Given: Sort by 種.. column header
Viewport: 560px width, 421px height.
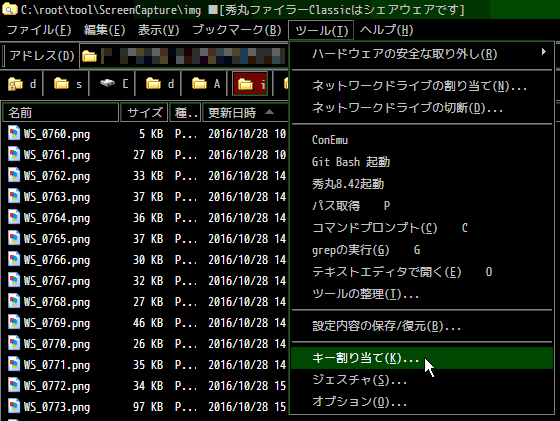Looking at the screenshot, I should coord(185,113).
